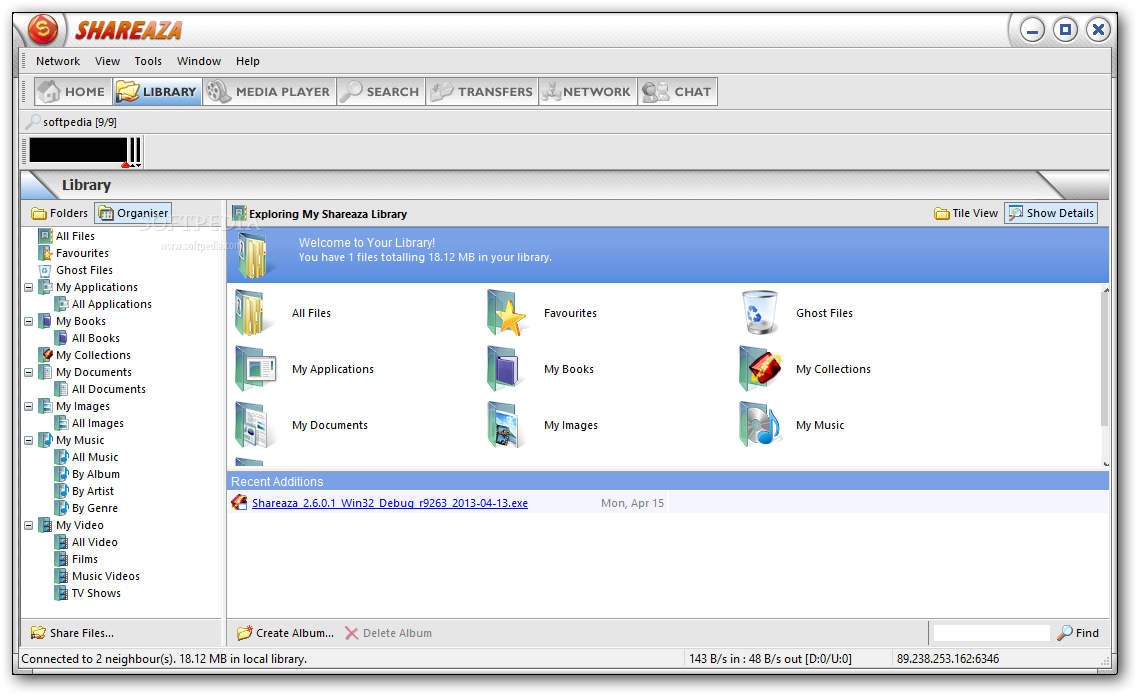This screenshot has width=1138, height=695.
Task: Collapse the My Books tree node
Action: [28, 321]
